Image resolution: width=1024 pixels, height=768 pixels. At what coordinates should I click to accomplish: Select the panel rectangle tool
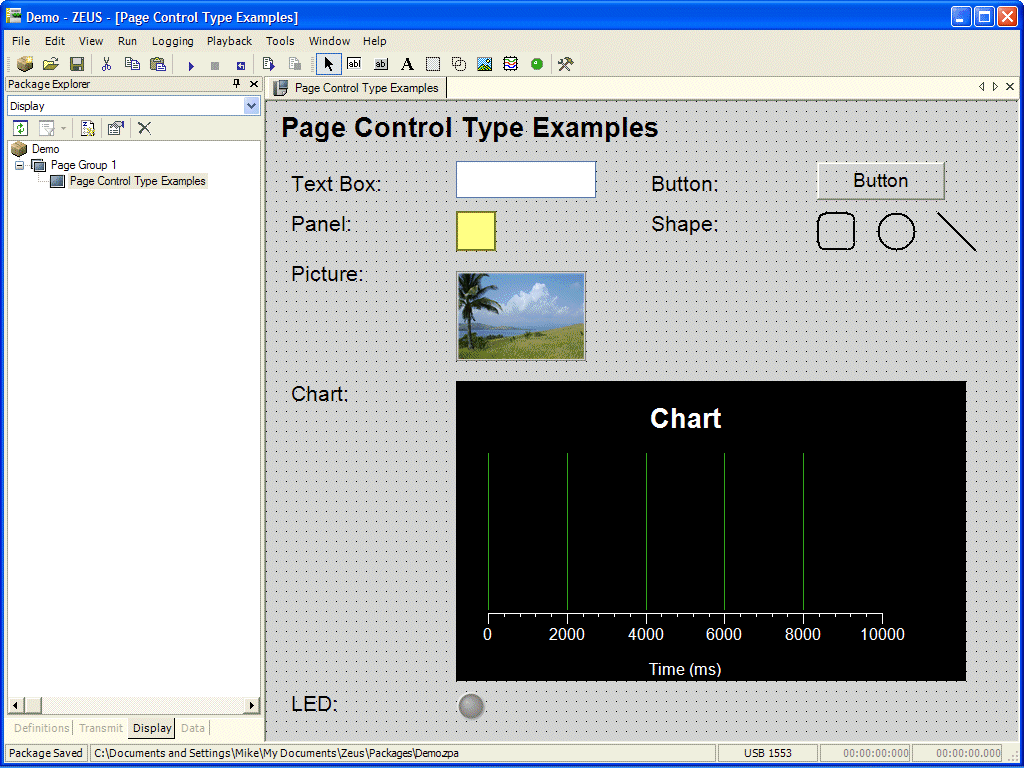click(x=433, y=64)
